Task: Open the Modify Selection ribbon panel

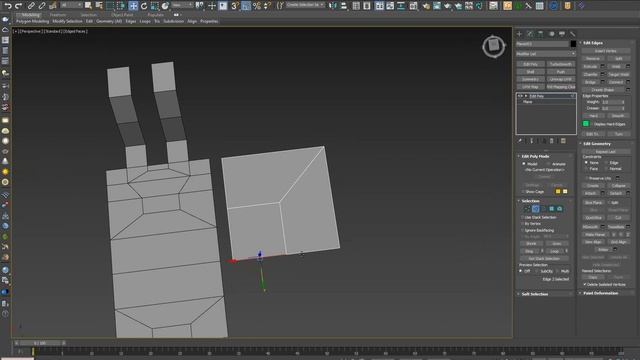Action: click(x=67, y=21)
